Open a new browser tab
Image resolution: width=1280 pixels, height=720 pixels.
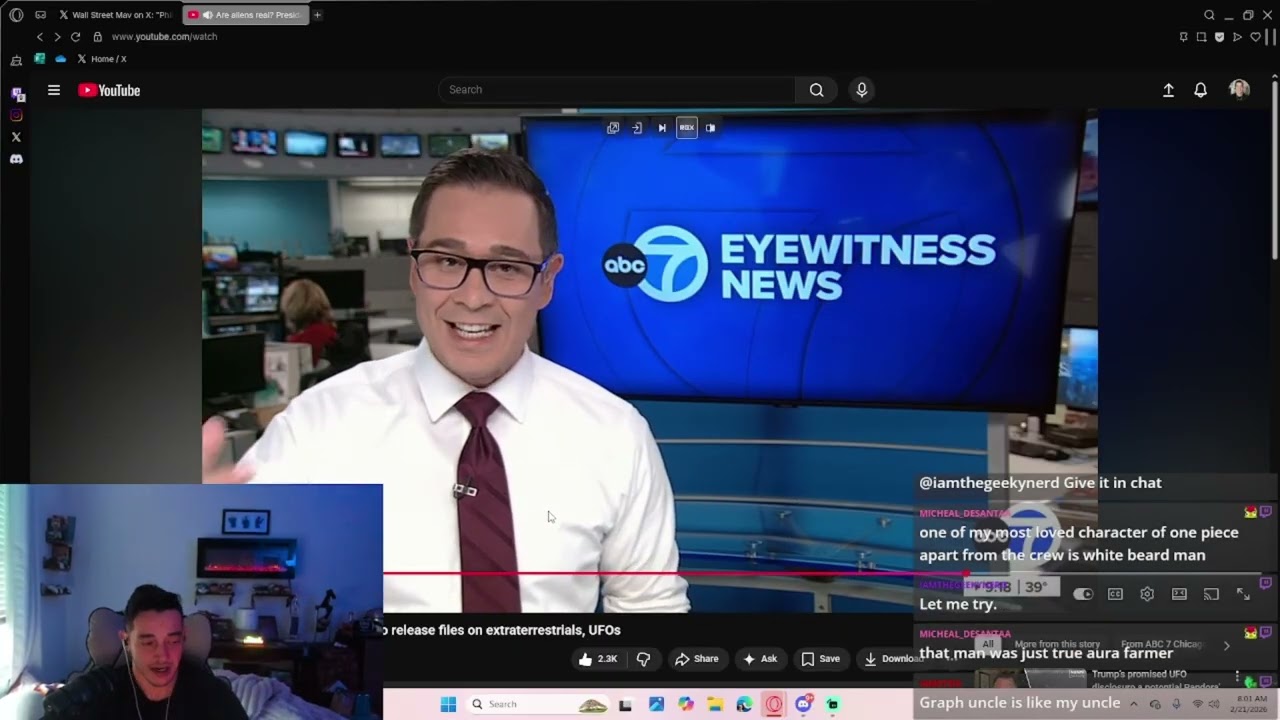tap(317, 15)
